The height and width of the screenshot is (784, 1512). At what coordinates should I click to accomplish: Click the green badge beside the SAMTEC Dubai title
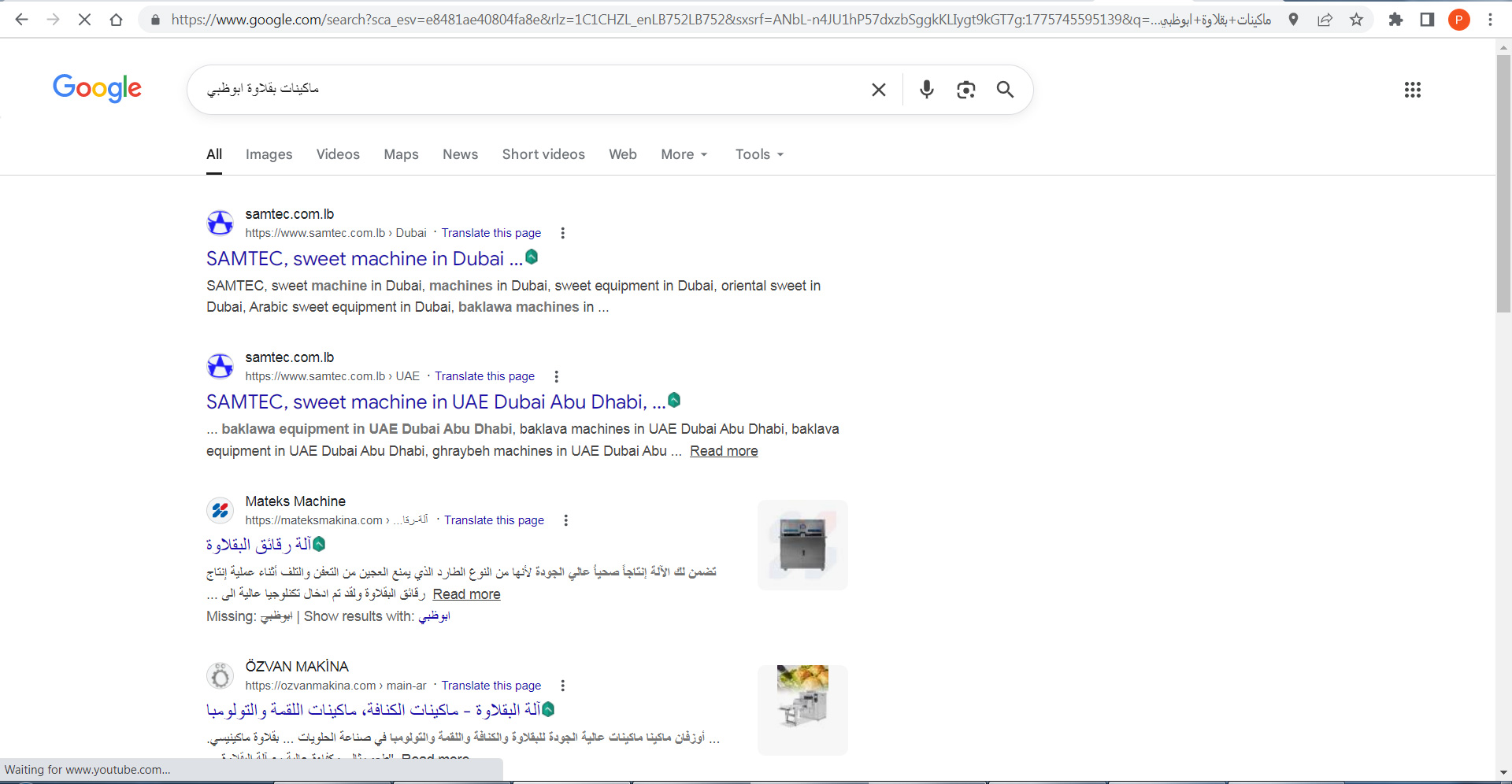532,257
